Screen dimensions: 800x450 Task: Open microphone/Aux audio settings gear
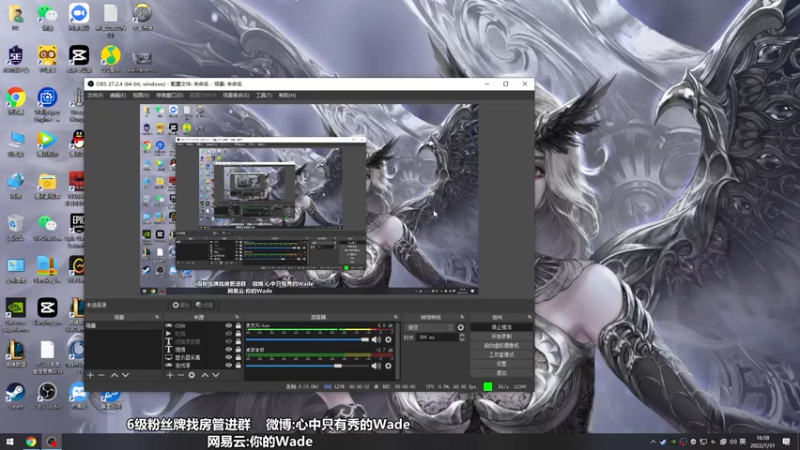(x=388, y=339)
